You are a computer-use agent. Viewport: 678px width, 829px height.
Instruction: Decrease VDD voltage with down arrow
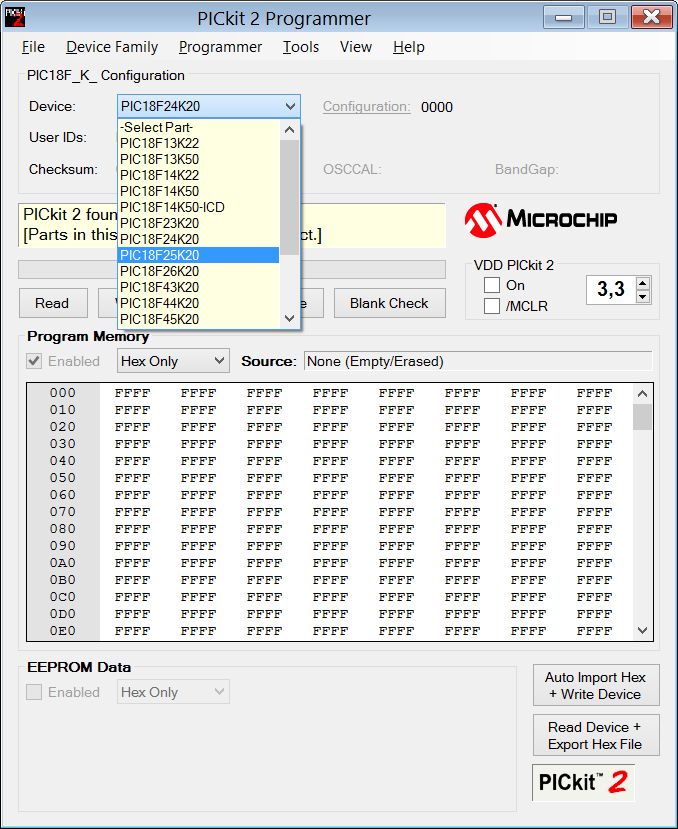[643, 296]
